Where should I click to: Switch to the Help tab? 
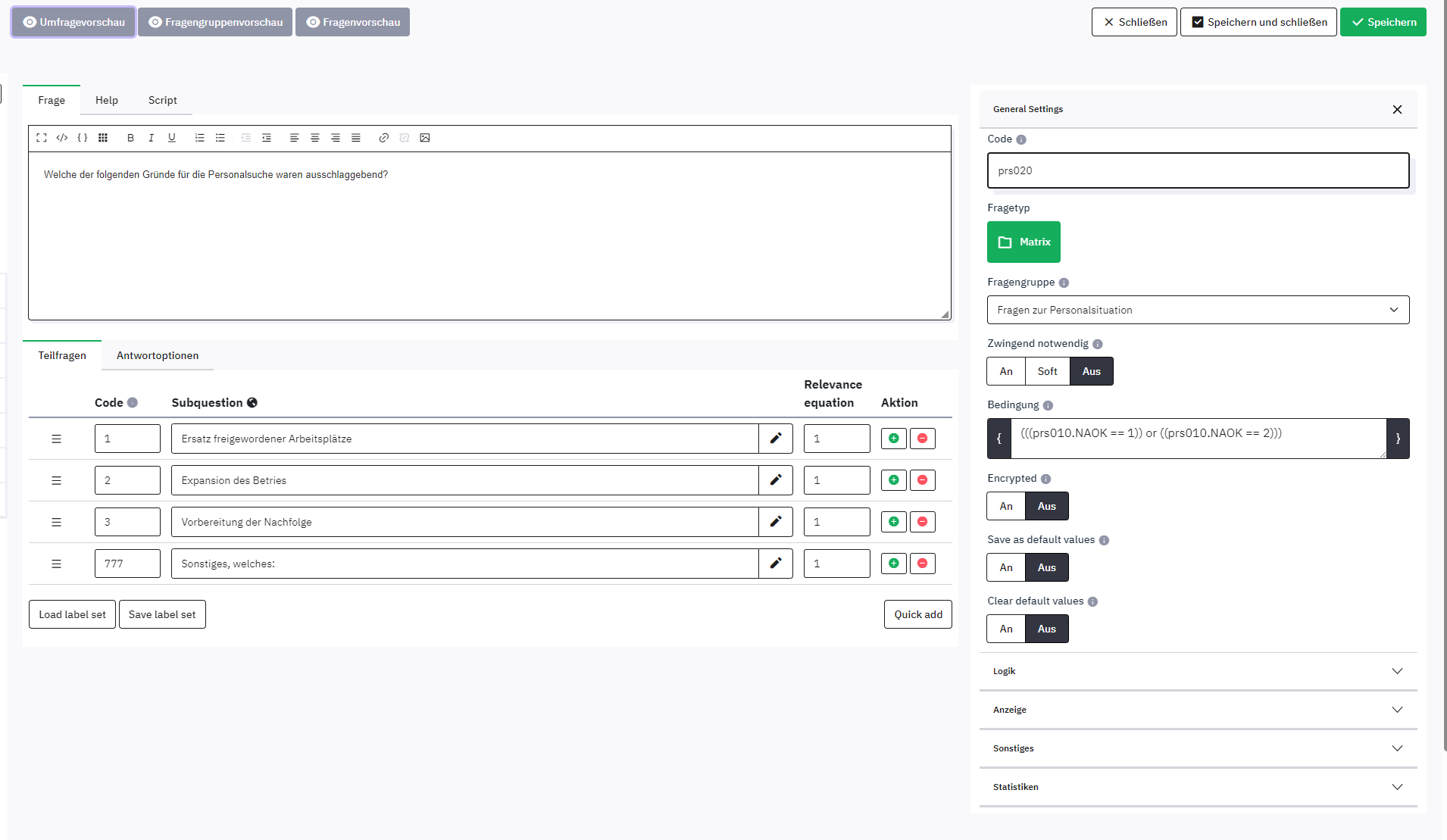(107, 100)
